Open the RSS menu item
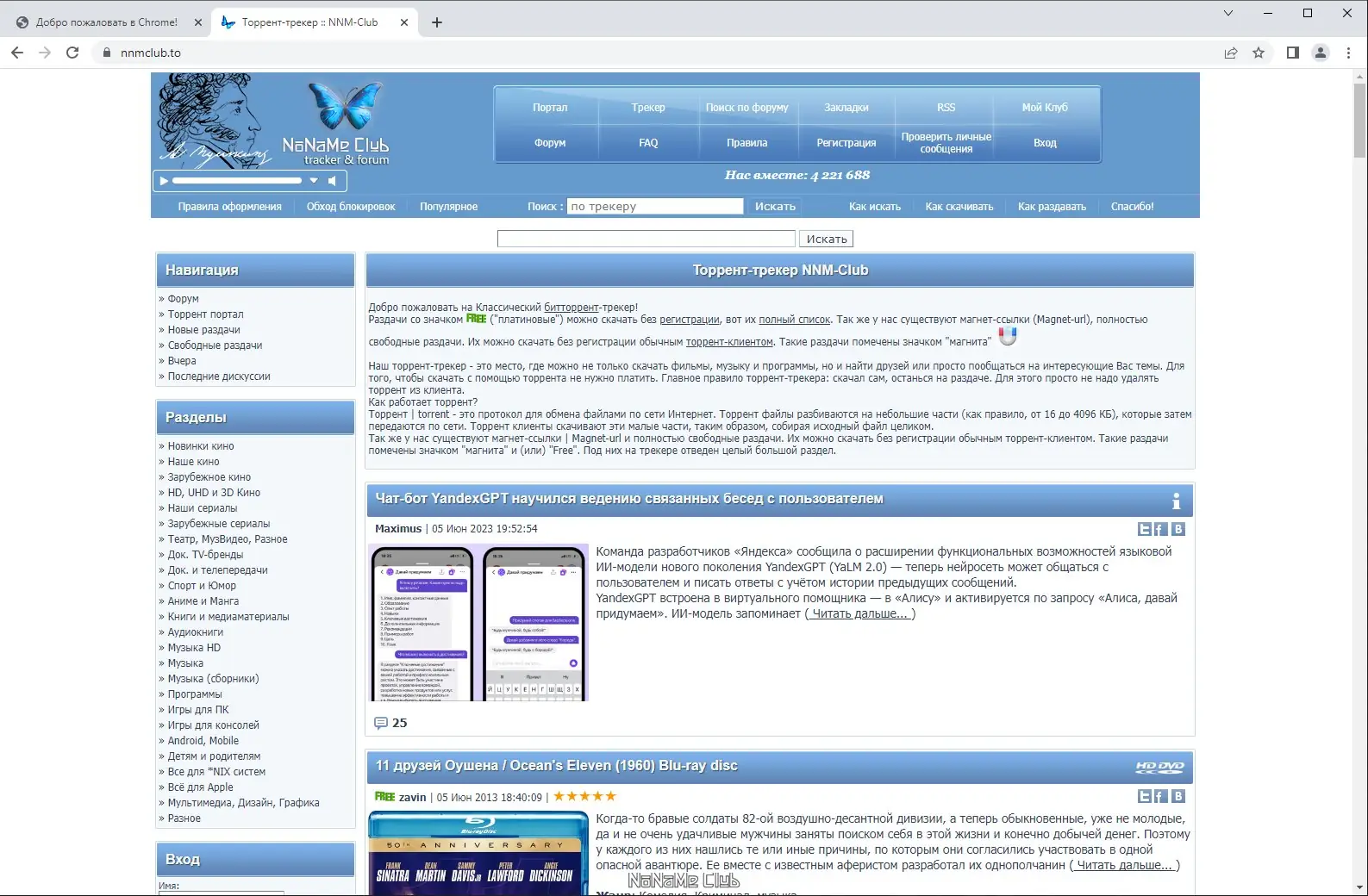Screen dimensions: 1368x896 click(x=946, y=108)
